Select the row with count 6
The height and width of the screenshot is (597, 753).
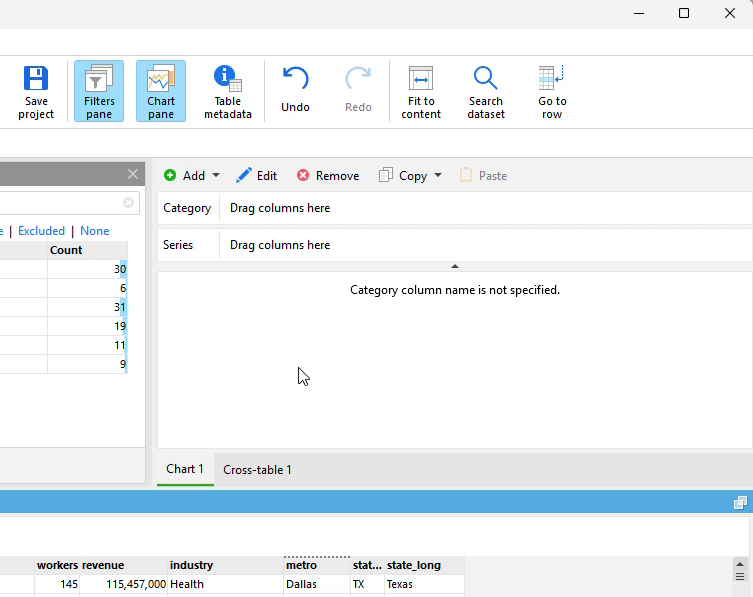[63, 288]
